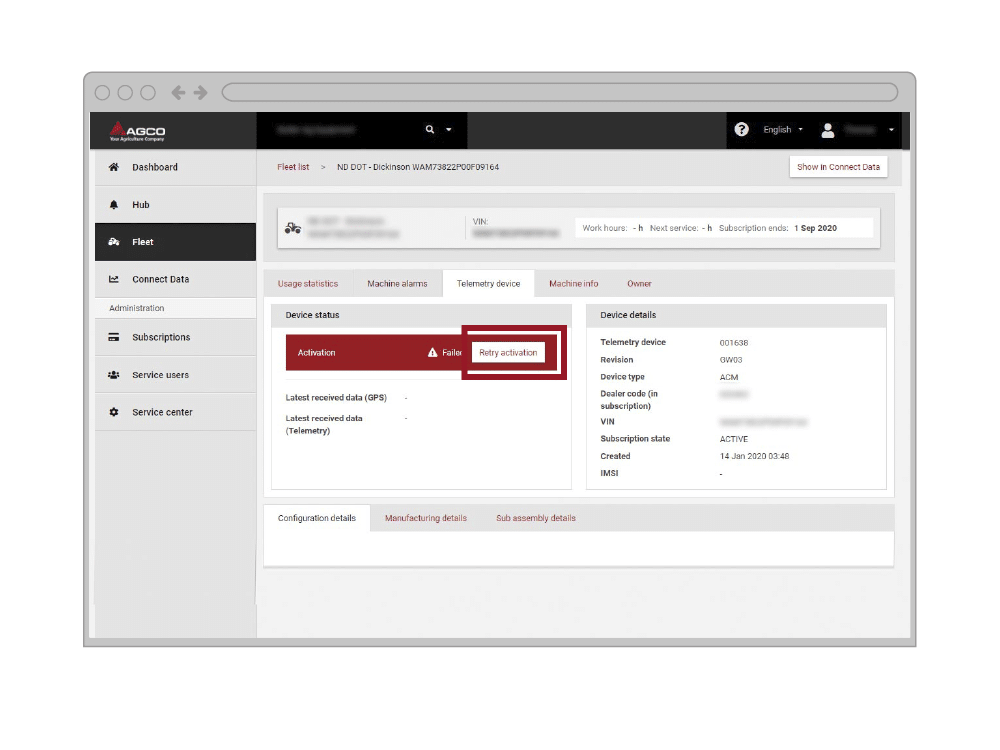Click the Device details panel header
The image size is (1000, 750).
[x=736, y=315]
